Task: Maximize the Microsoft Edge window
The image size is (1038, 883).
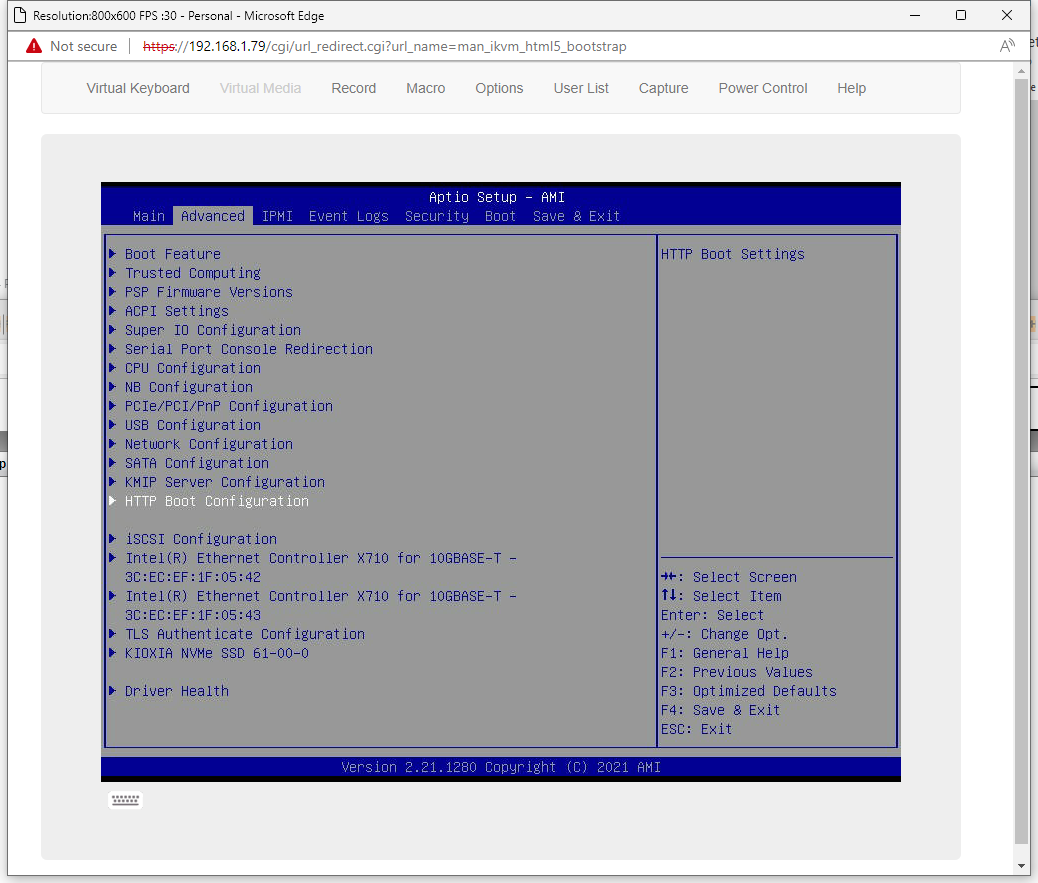Action: click(961, 15)
